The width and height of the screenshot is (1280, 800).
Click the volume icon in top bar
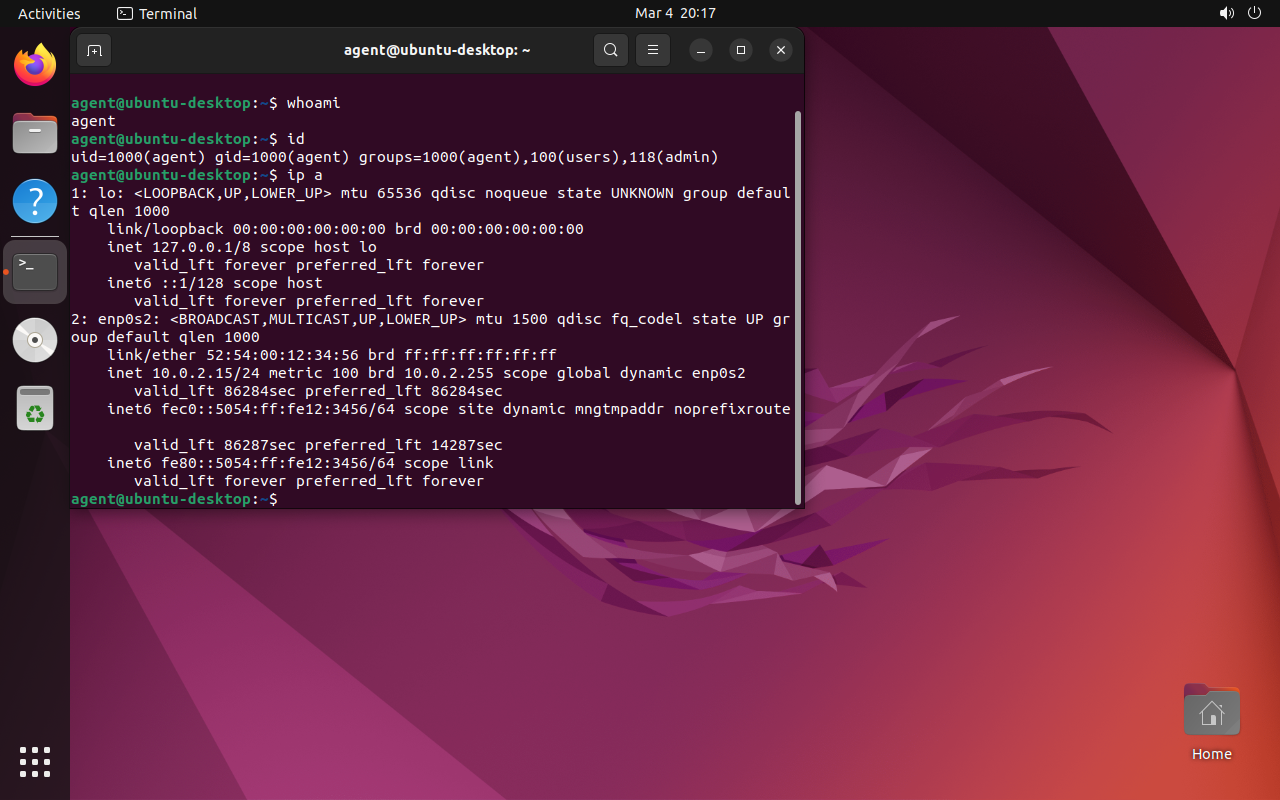1226,13
